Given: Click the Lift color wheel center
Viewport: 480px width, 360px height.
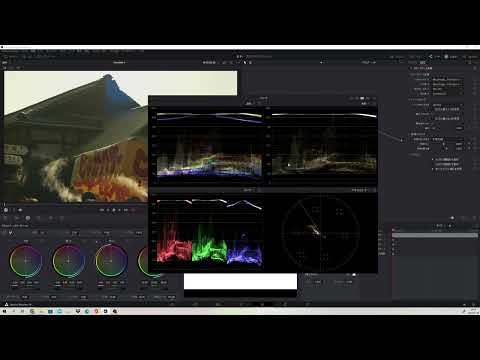Looking at the screenshot, I should [x=26, y=261].
